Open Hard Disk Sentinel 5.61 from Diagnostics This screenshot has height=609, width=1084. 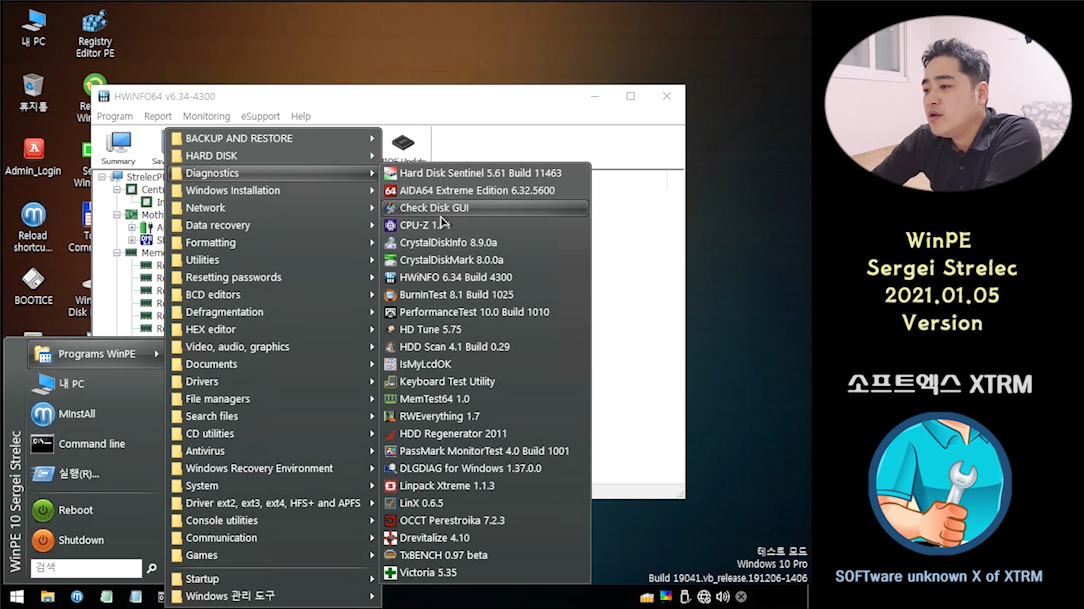coord(485,173)
